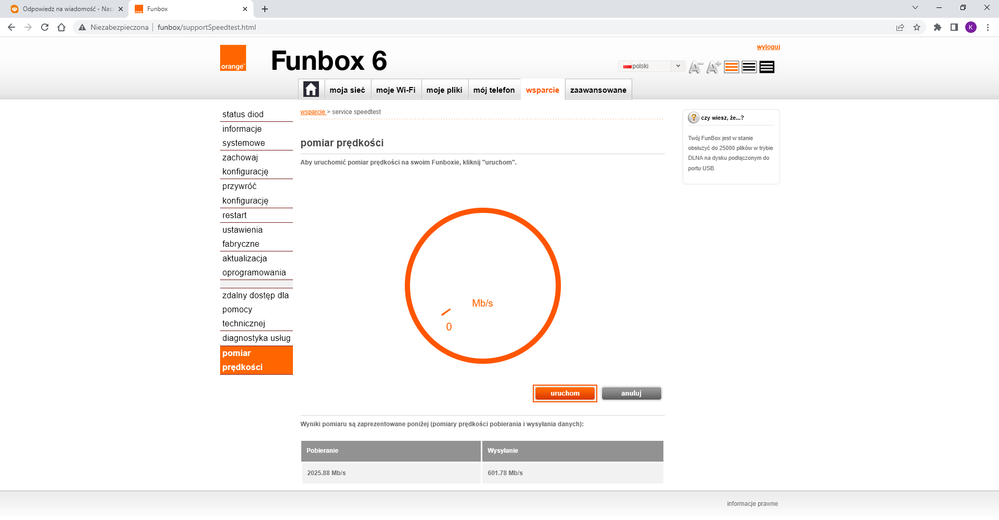
Task: Open the zaawansowane tab
Action: tap(598, 90)
